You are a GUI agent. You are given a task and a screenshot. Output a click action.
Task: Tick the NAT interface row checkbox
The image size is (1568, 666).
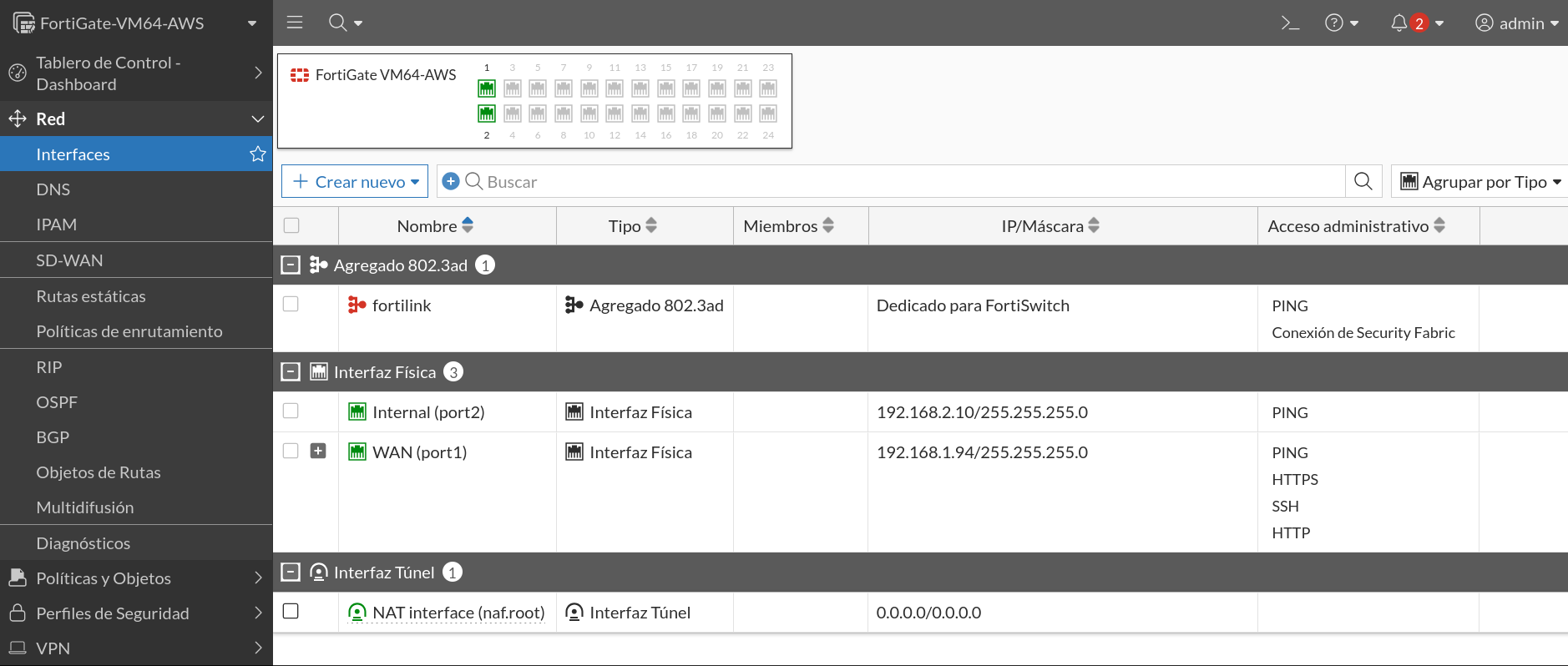[291, 612]
